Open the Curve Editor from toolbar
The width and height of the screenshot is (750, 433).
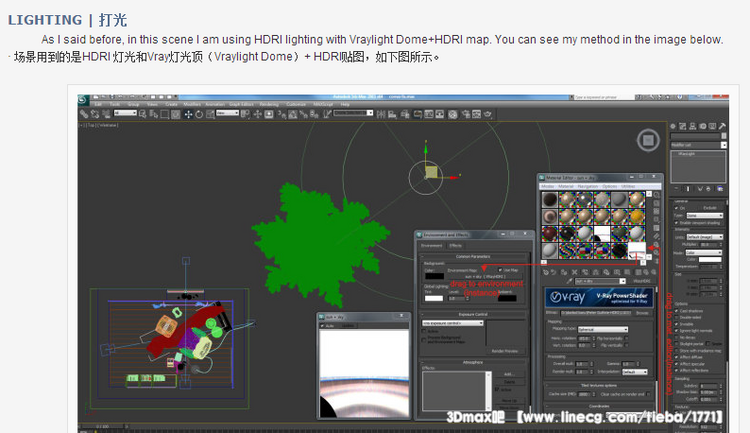(x=429, y=114)
